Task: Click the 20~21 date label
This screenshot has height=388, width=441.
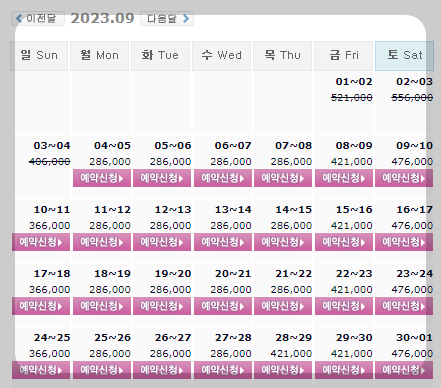Action: 233,274
